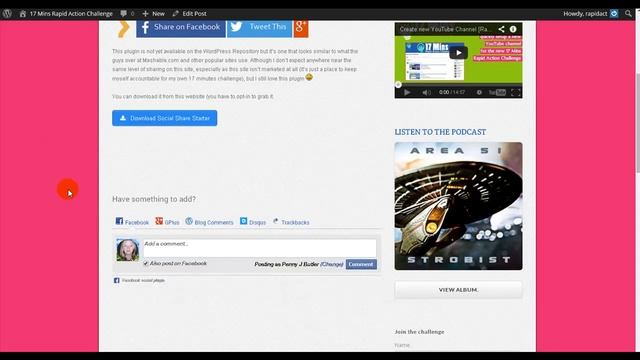Click the YouTube logo in player
This screenshot has height=360, width=640.
point(497,92)
